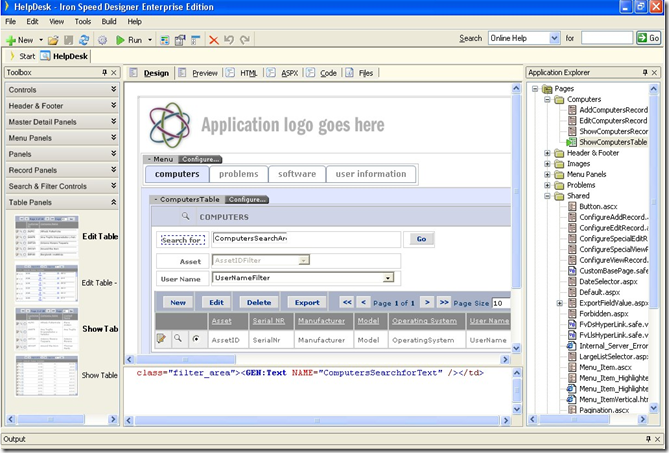This screenshot has height=453, width=669.
Task: Click the open folder toolbar icon
Action: point(52,40)
